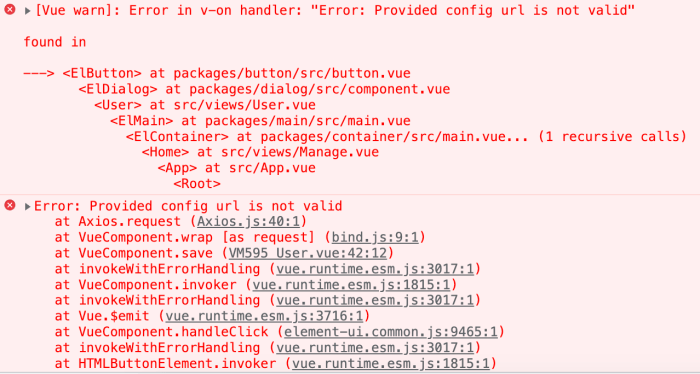Expand the Vue warn message disclosure triangle
The height and width of the screenshot is (374, 700).
click(x=28, y=11)
